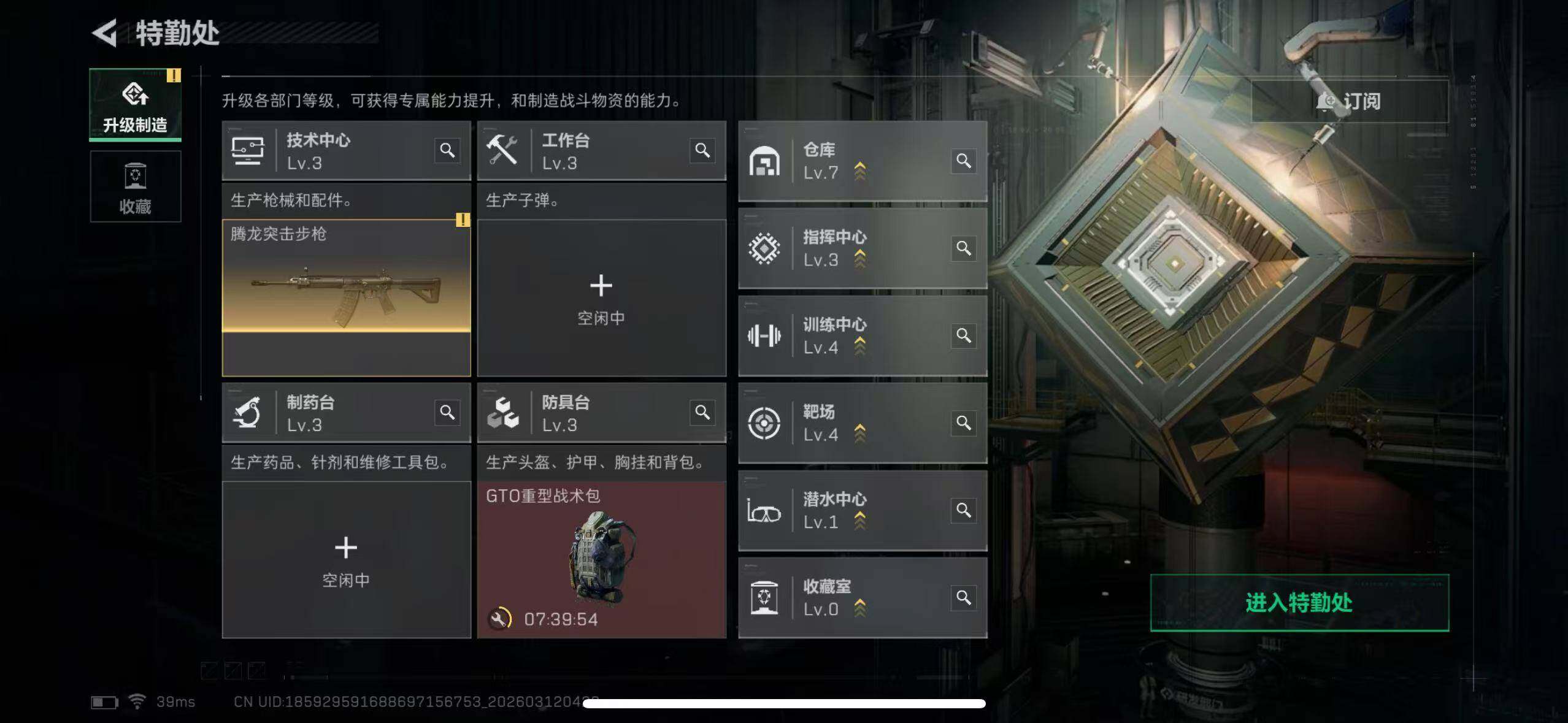This screenshot has height=723, width=1568.
Task: Select the 升级制造 tab
Action: point(136,105)
